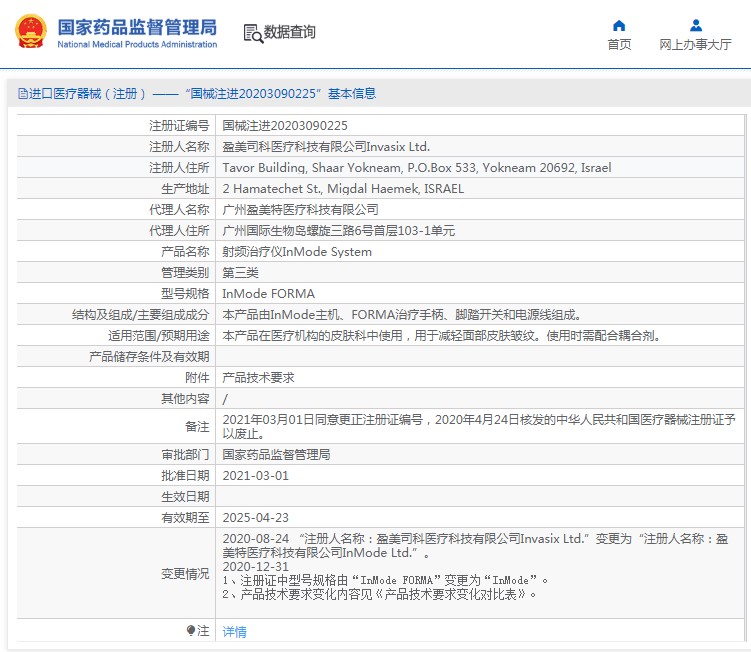Click National Medical Products Administration subtitle
This screenshot has height=652, width=751.
(x=137, y=44)
